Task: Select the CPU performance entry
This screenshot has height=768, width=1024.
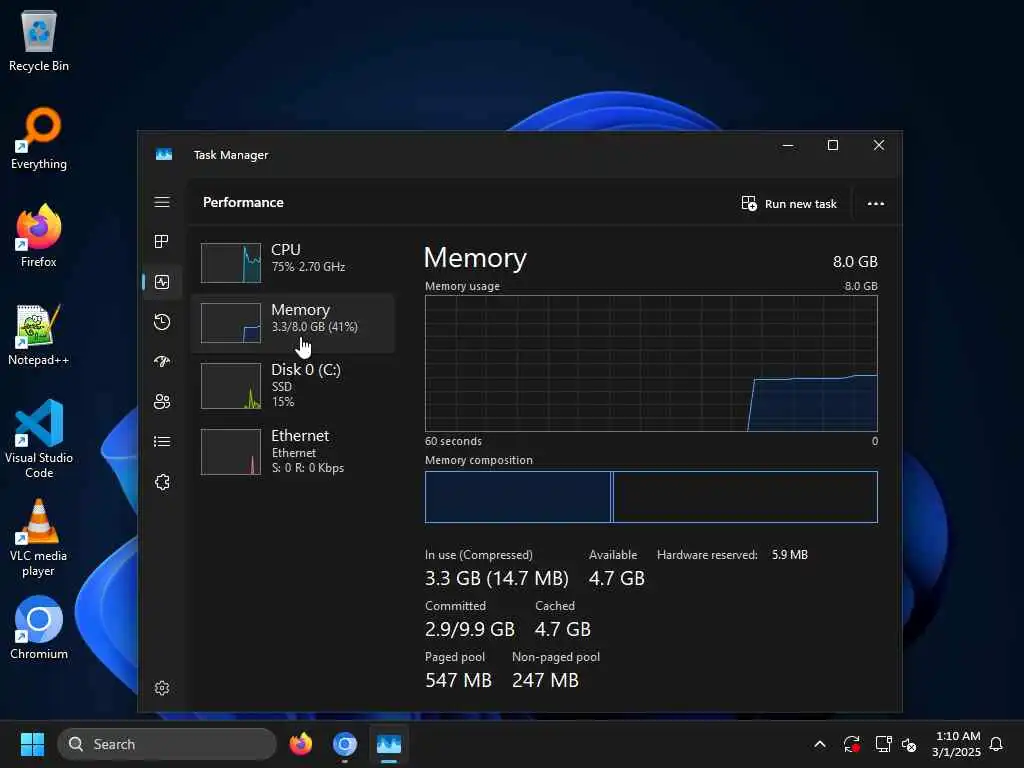Action: point(293,263)
